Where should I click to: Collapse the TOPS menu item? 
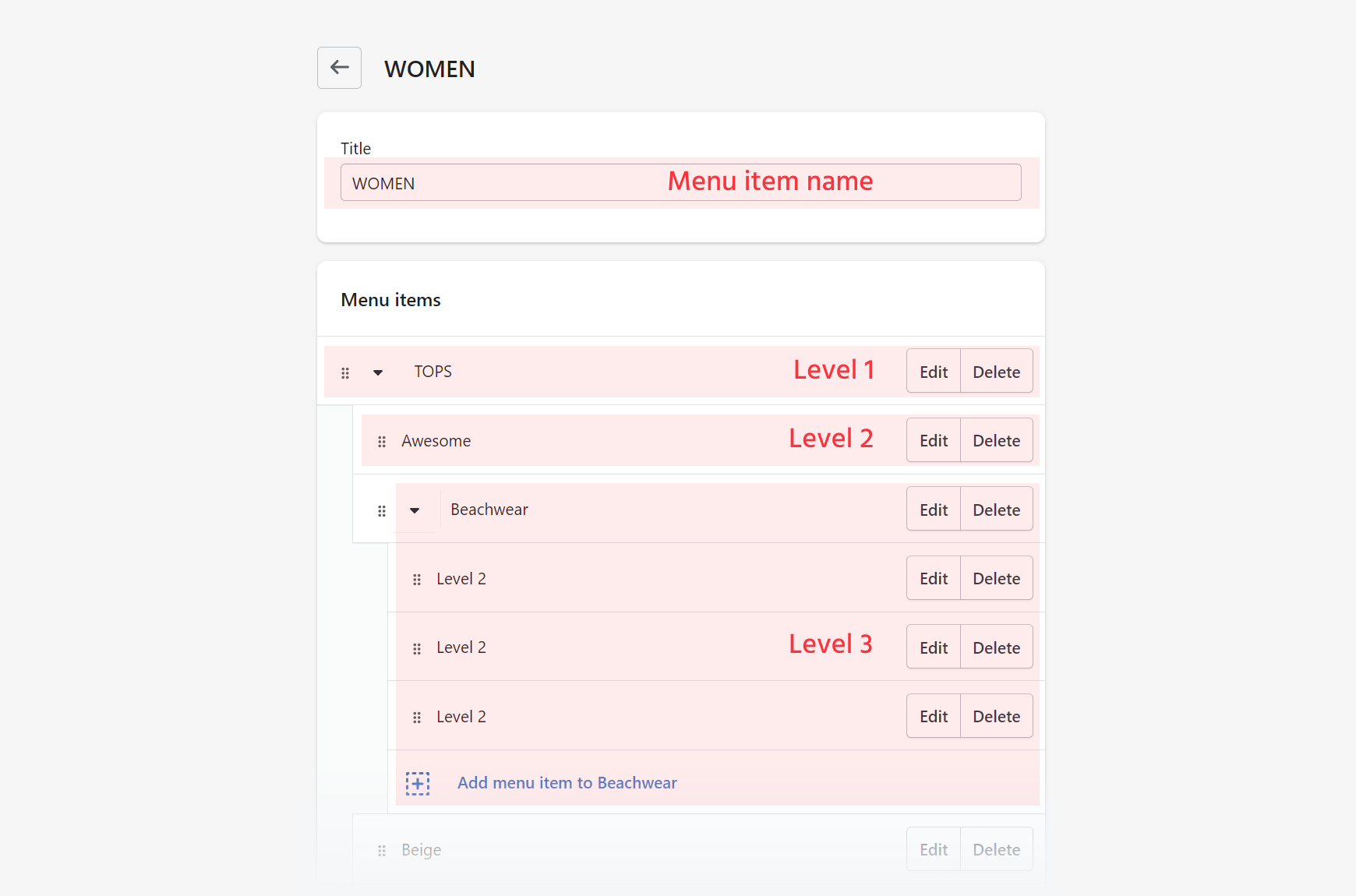(x=378, y=372)
